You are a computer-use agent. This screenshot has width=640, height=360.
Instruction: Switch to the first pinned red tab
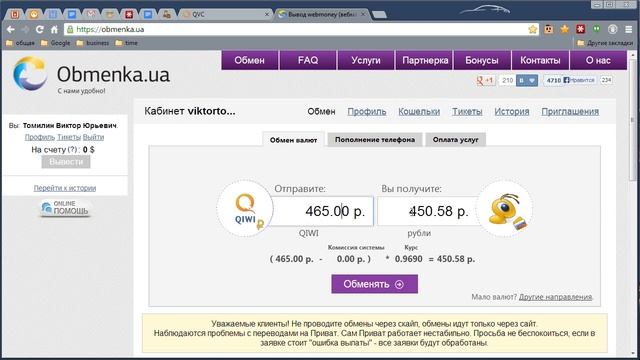pyautogui.click(x=15, y=14)
